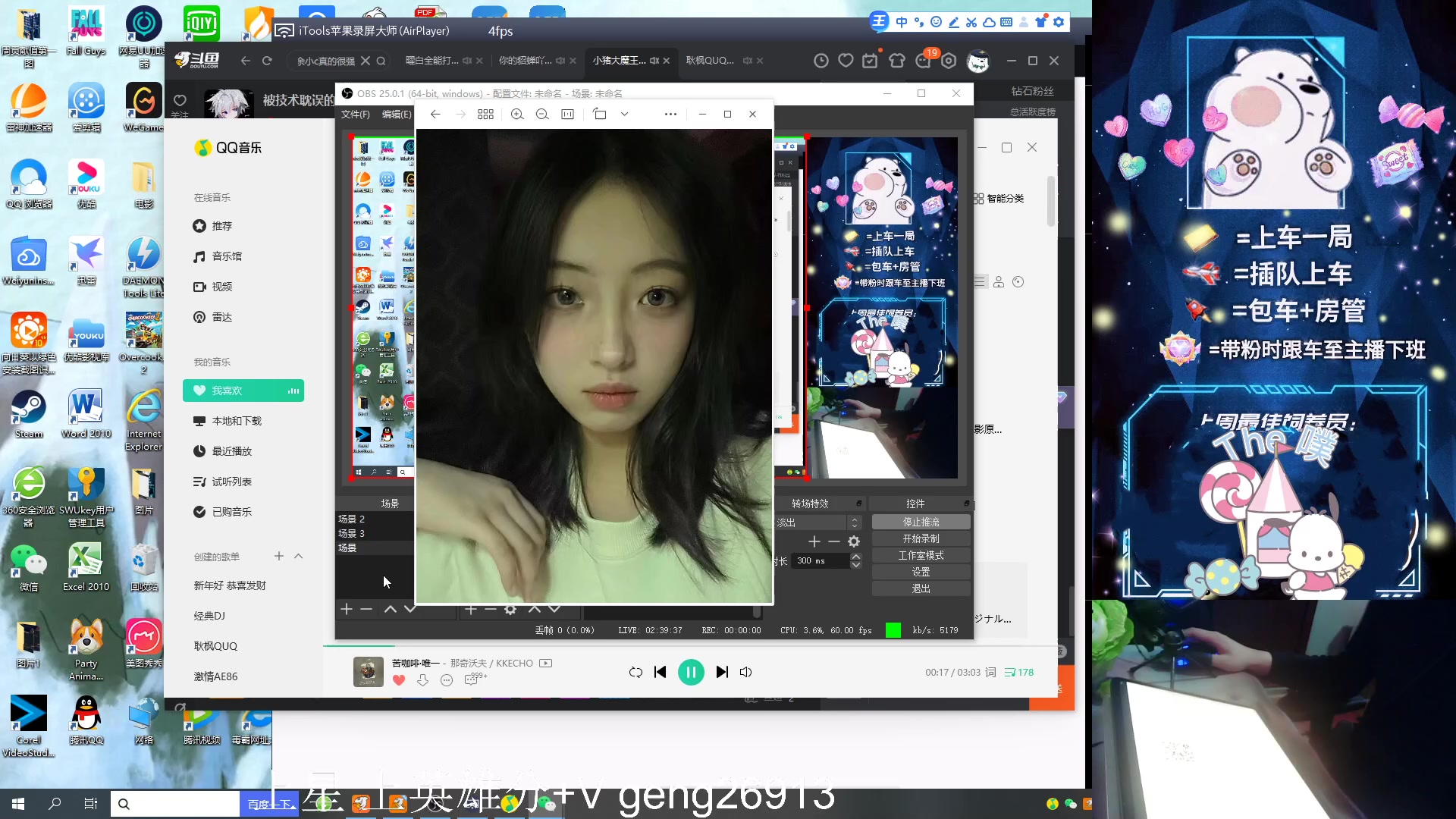This screenshot has width=1456, height=819.
Task: Collapse the 创建的歌单 playlist section
Action: [x=299, y=556]
